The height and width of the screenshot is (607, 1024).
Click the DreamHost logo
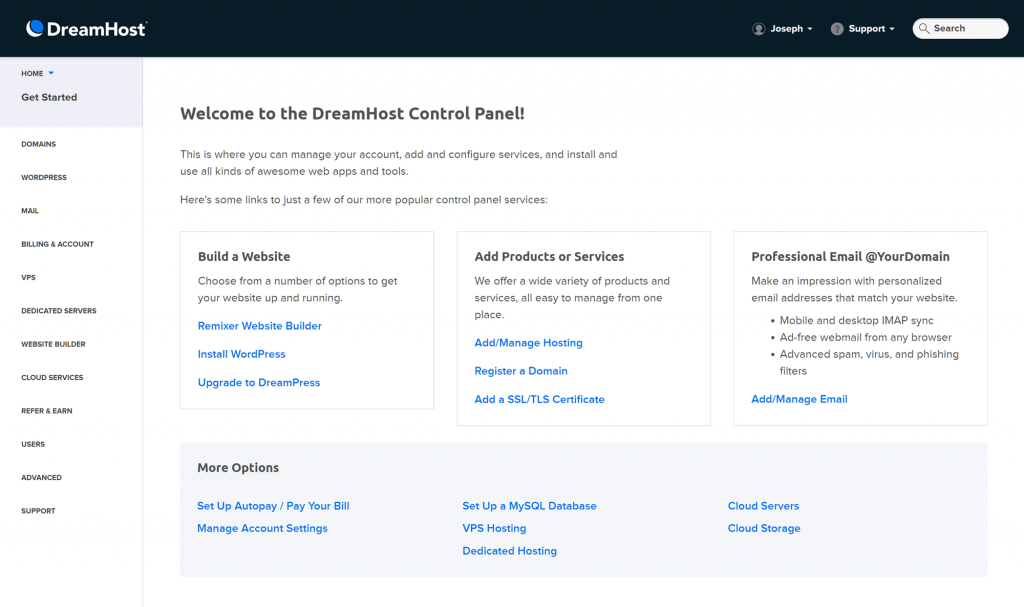(x=86, y=29)
